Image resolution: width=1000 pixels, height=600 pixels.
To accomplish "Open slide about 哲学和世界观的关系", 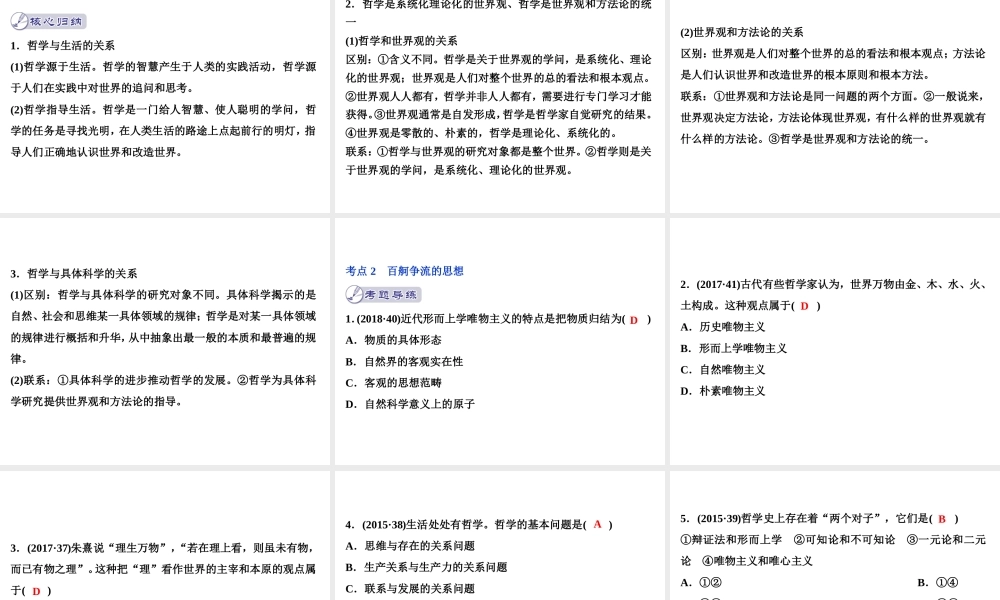I will (499, 106).
